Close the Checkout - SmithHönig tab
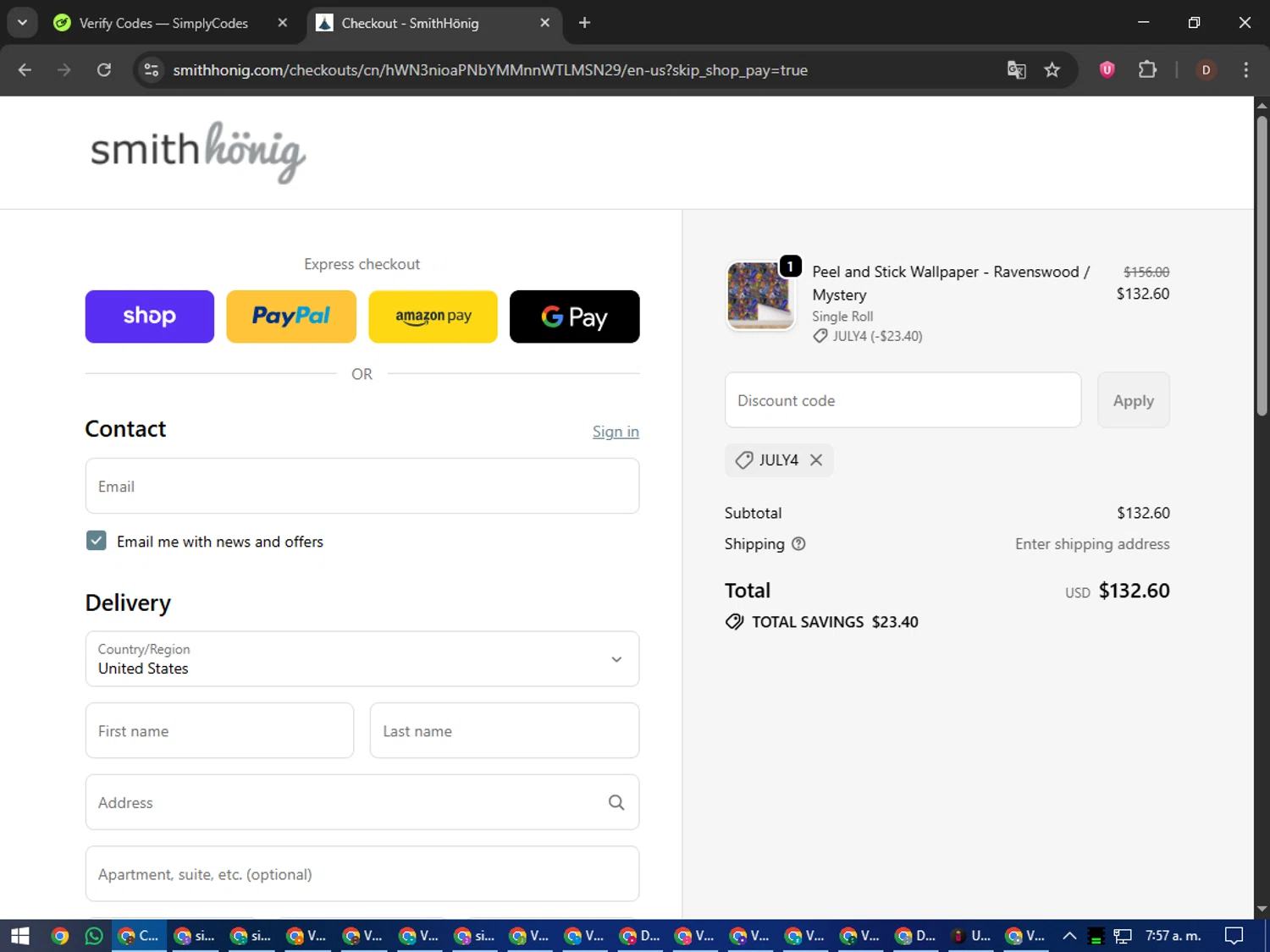Screen dimensions: 1270x952 [x=545, y=23]
